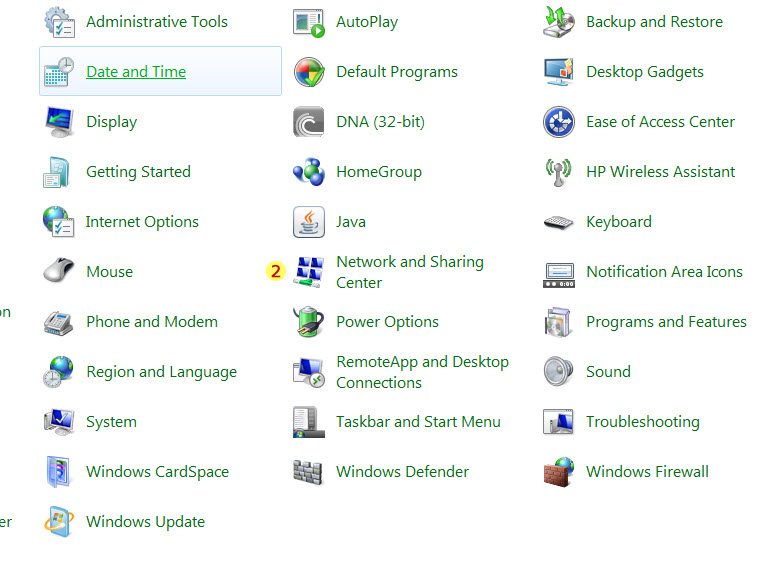Click the Getting Started icon
The image size is (779, 562).
(x=56, y=172)
